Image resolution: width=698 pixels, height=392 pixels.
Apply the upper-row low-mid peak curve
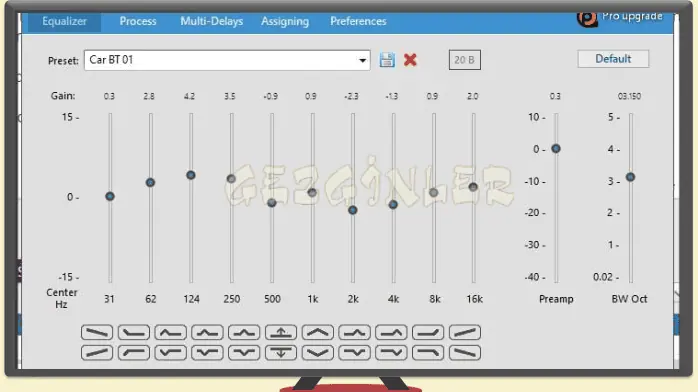tap(207, 332)
